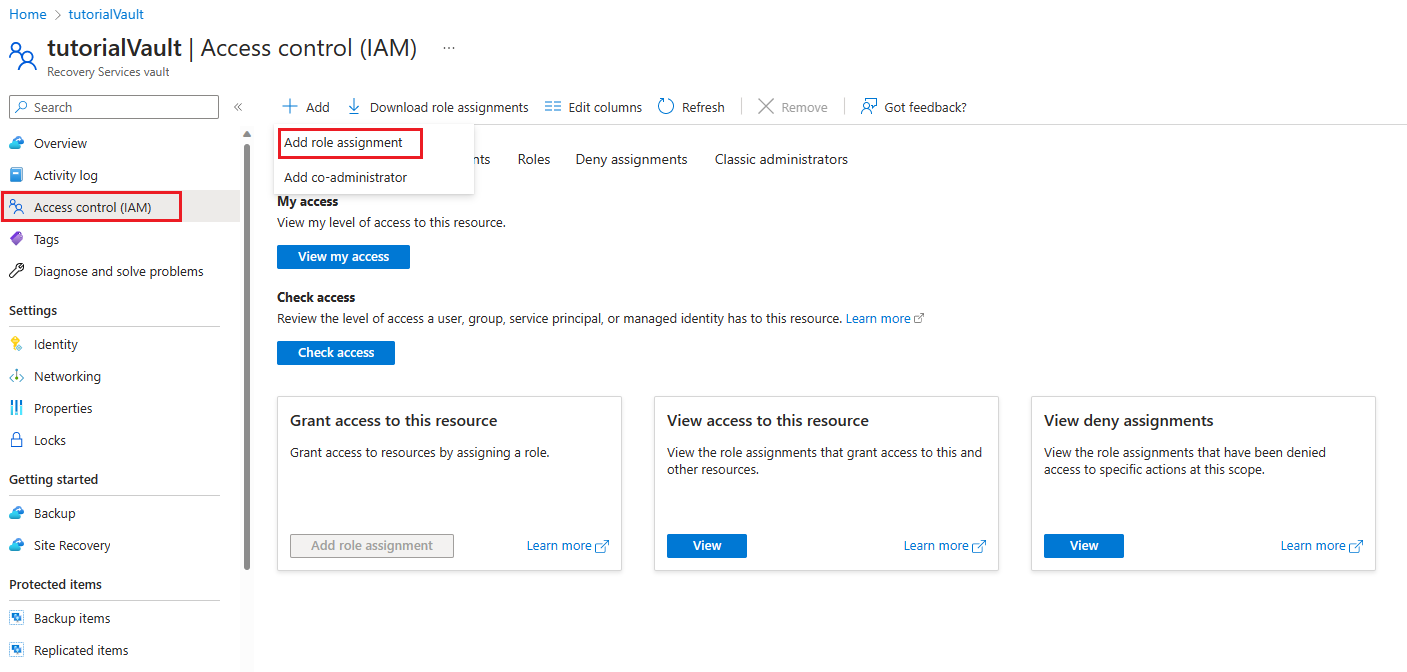Screen dimensions: 1407x672
Task: Click the Backup items icon
Action: tap(16, 618)
